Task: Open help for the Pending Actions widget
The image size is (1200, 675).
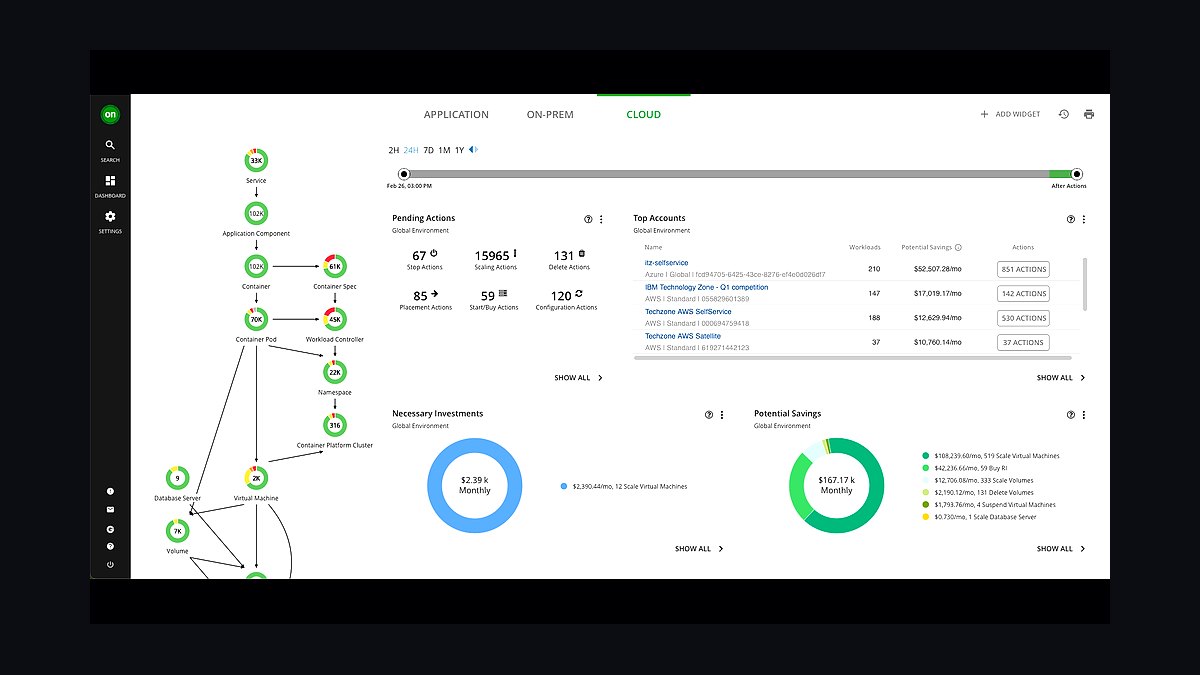Action: coord(588,219)
